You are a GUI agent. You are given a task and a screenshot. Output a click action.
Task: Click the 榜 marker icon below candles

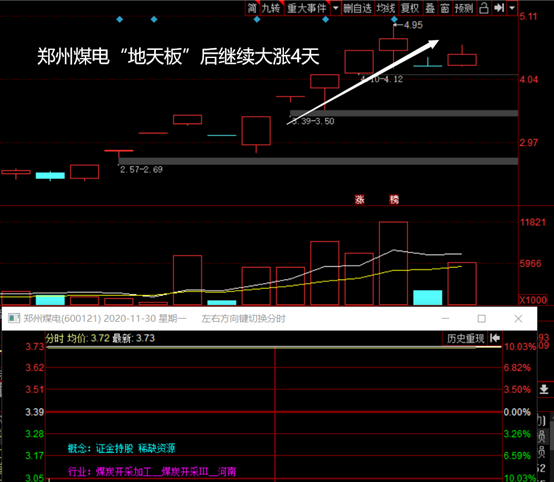click(394, 200)
